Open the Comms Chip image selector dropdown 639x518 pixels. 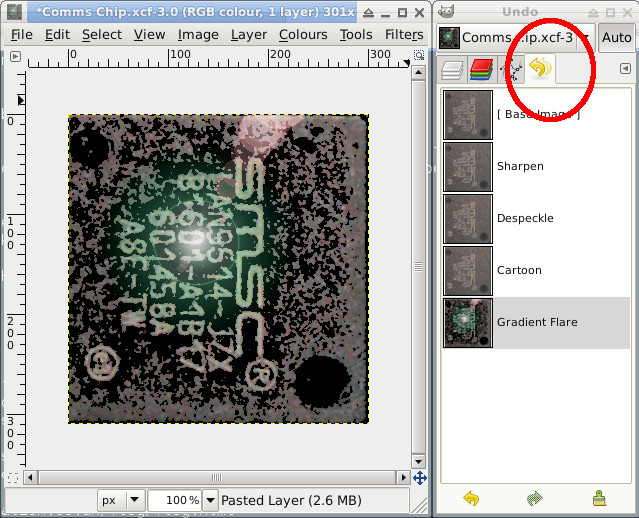[516, 37]
